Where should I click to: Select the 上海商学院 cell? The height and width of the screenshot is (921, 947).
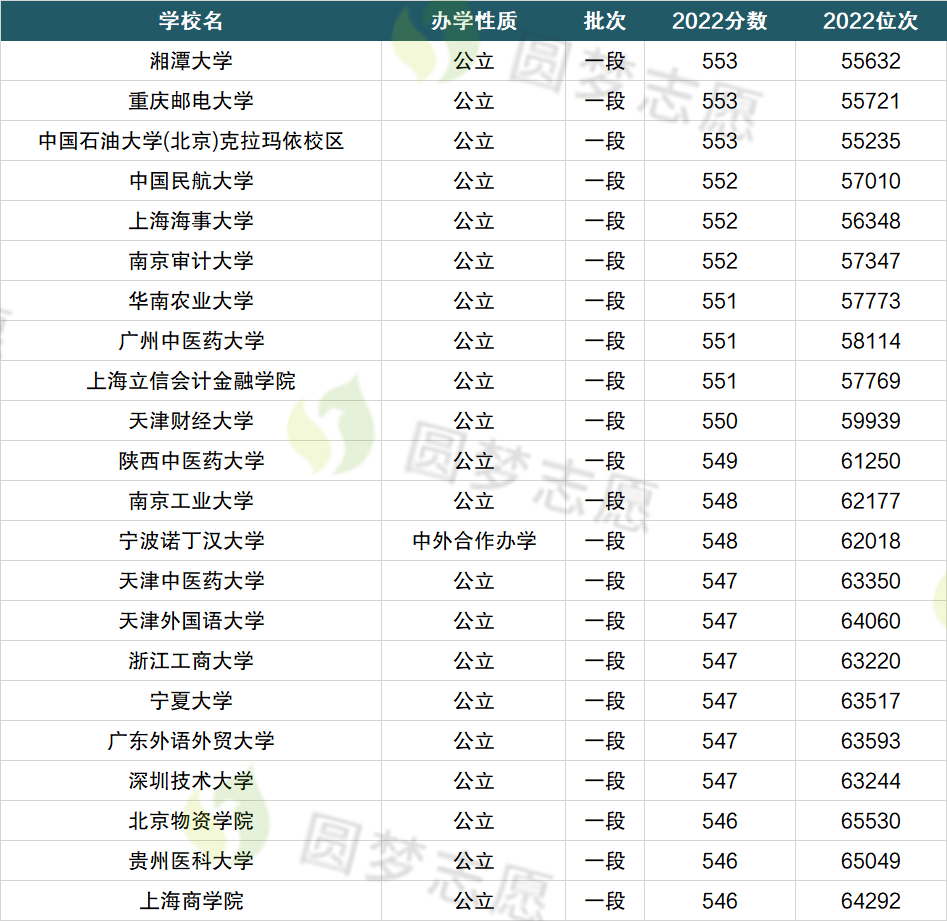[191, 901]
